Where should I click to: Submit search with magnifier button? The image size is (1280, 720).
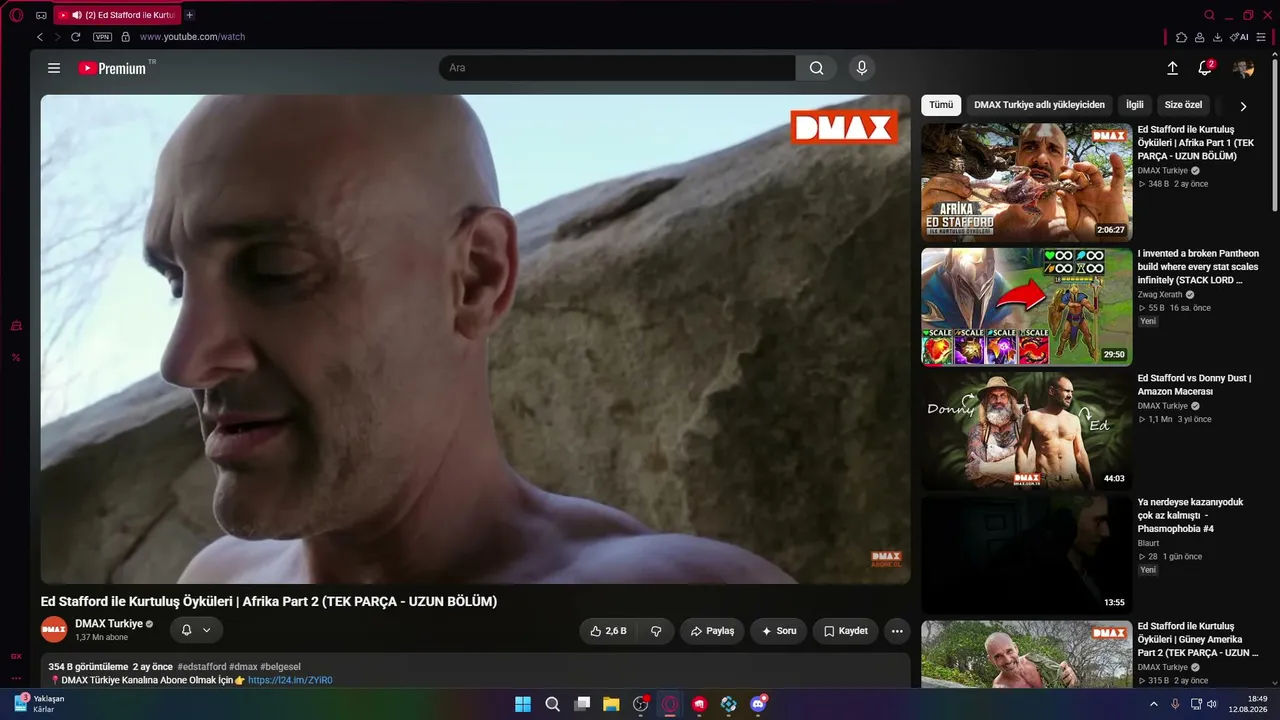pos(817,68)
